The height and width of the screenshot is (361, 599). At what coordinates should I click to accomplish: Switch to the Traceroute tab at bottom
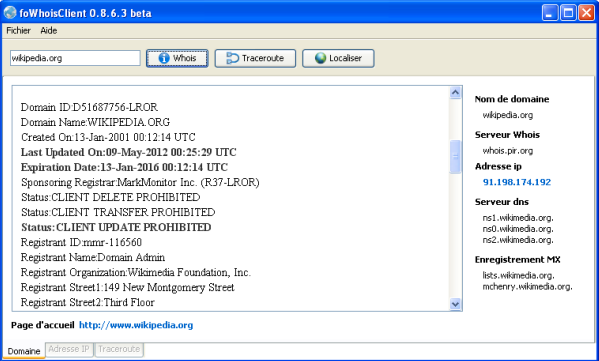(x=119, y=349)
